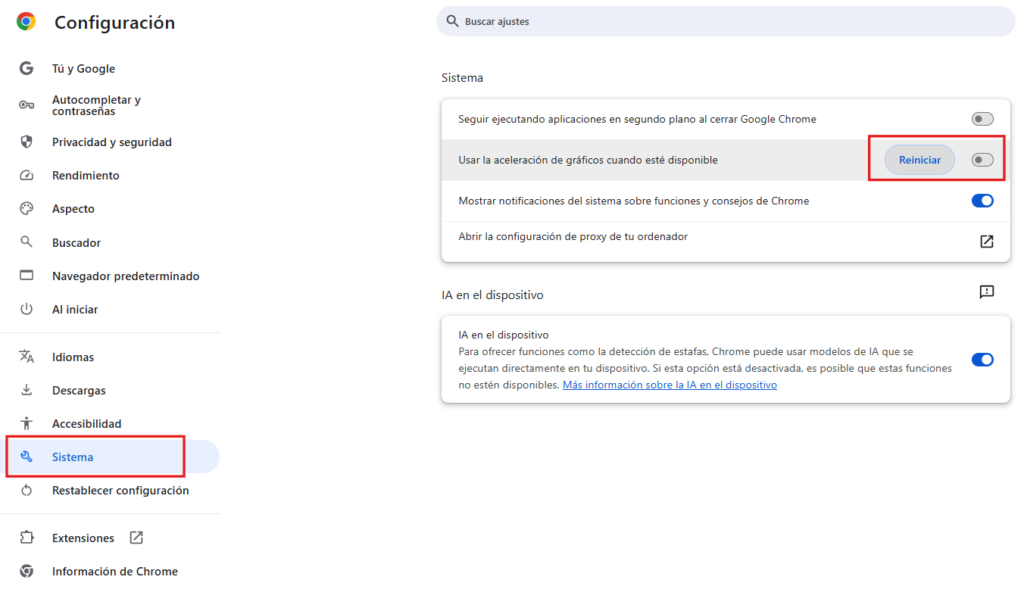Viewport: 1024px width, 608px height.
Task: Click the Configuración page title
Action: click(114, 22)
